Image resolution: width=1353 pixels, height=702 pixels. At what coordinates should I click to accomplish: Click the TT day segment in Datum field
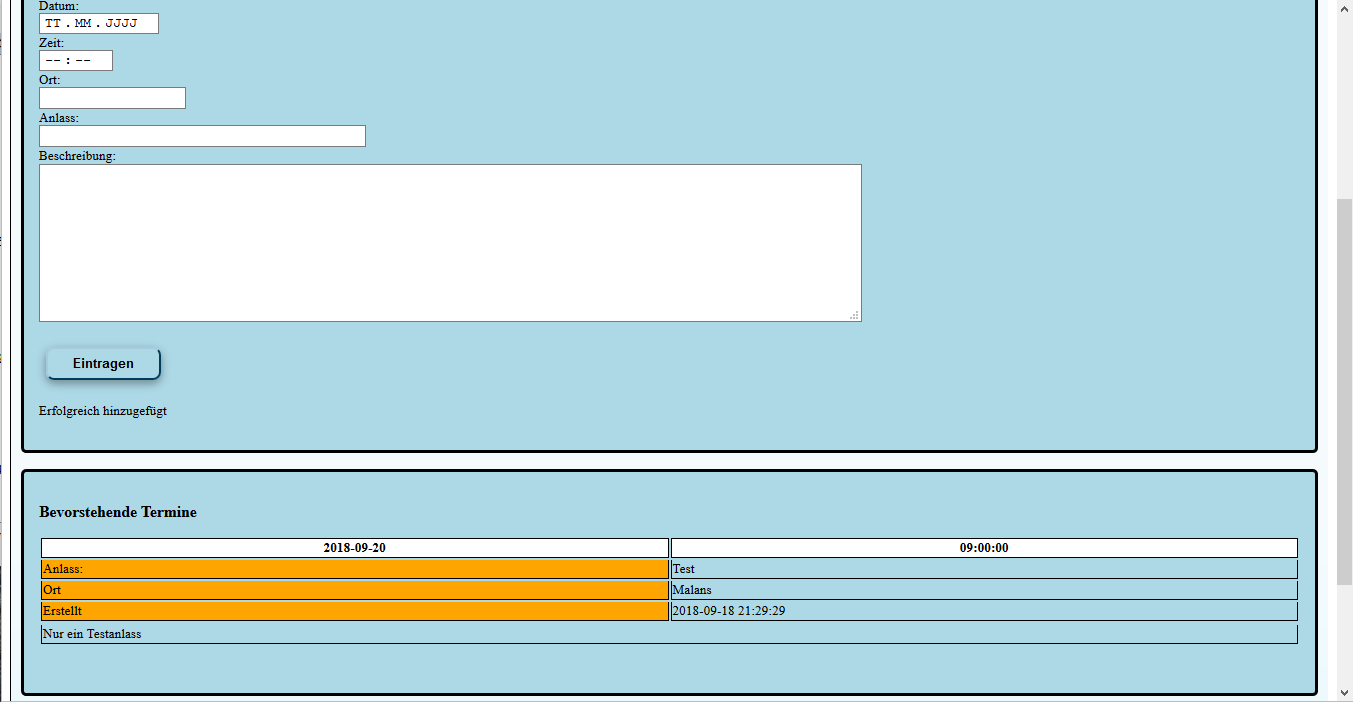point(53,23)
